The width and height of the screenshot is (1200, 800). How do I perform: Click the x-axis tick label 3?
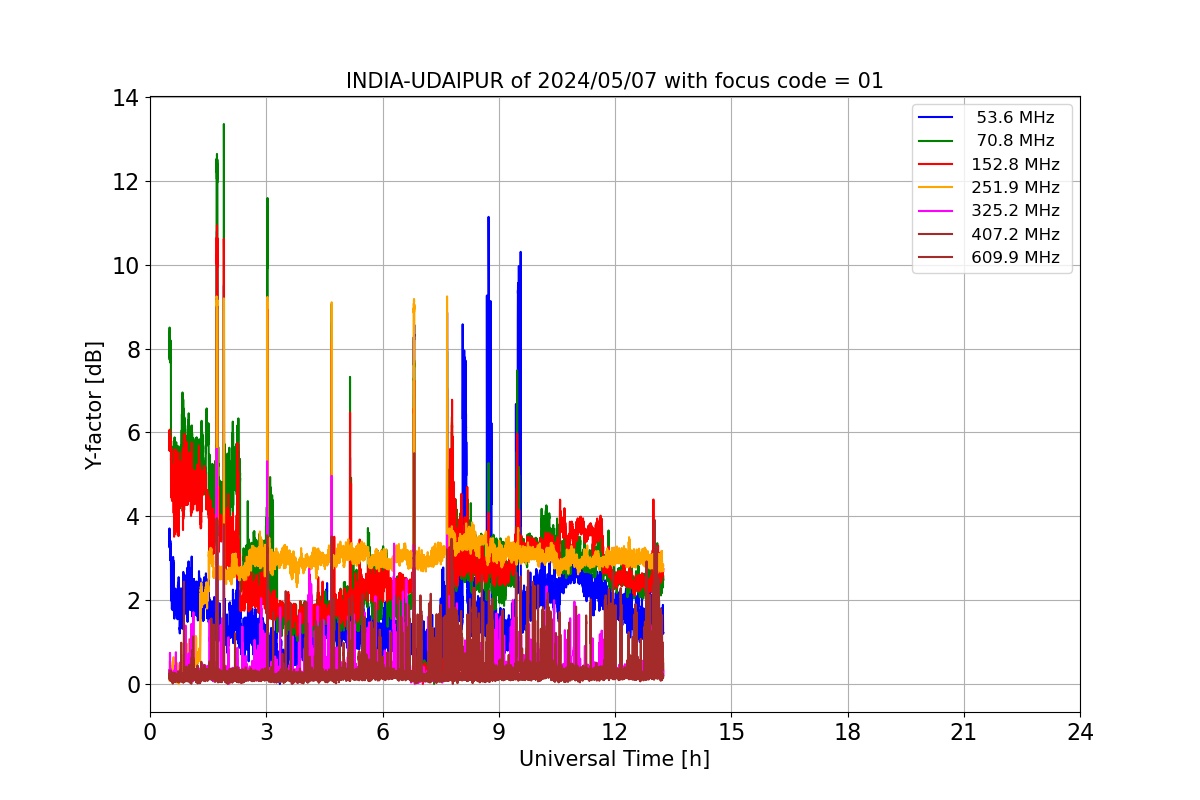click(266, 732)
